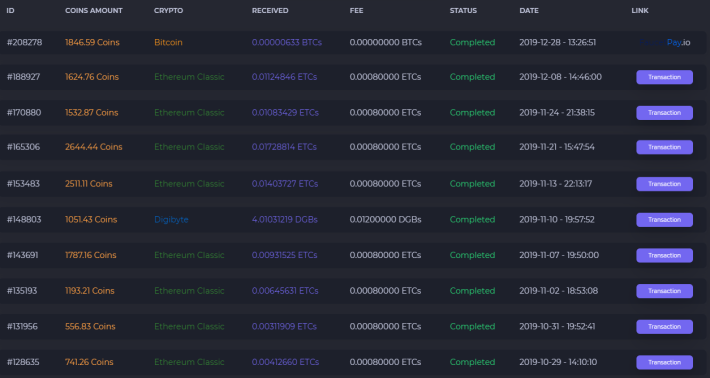Viewport: 710px width, 378px height.
Task: Select ID cell #170880
Action: click(x=24, y=113)
